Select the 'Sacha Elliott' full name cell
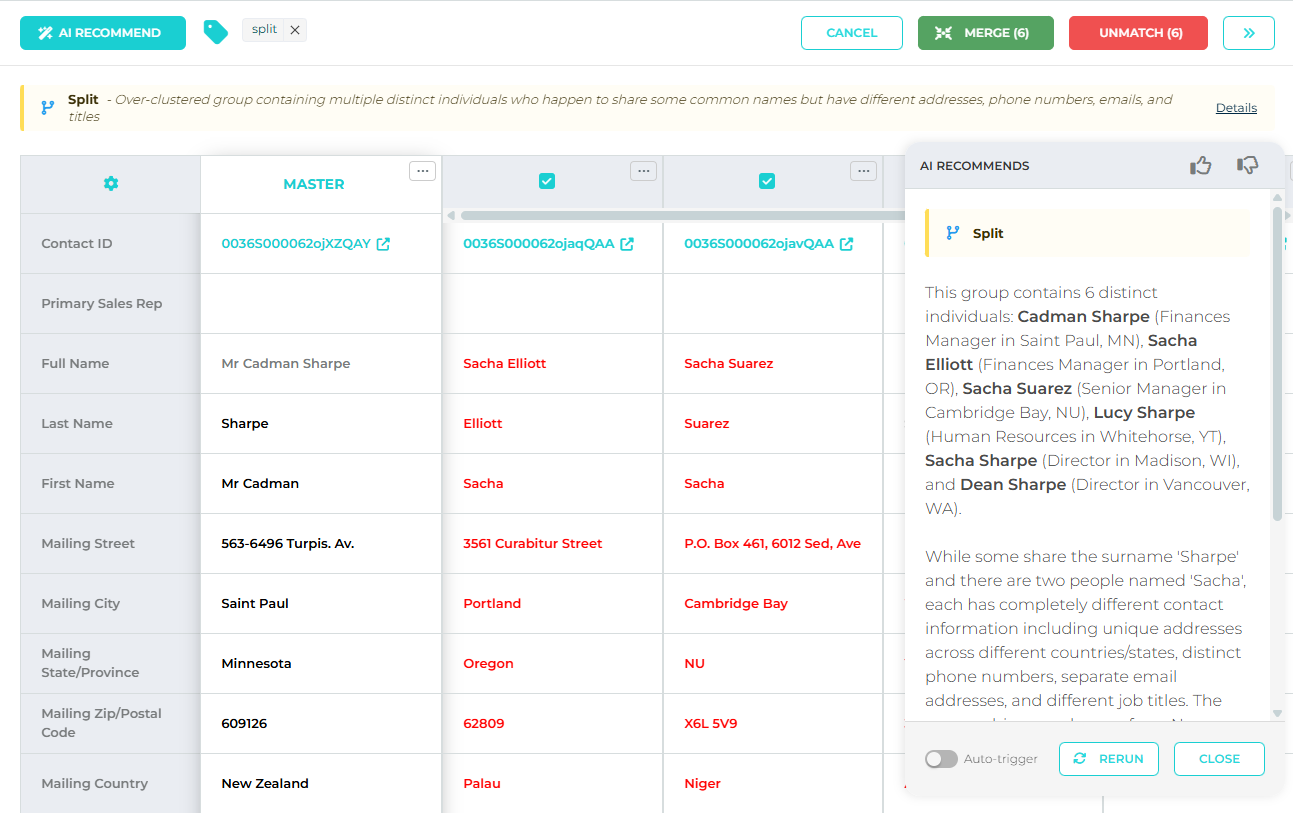The width and height of the screenshot is (1293, 813). pyautogui.click(x=552, y=364)
